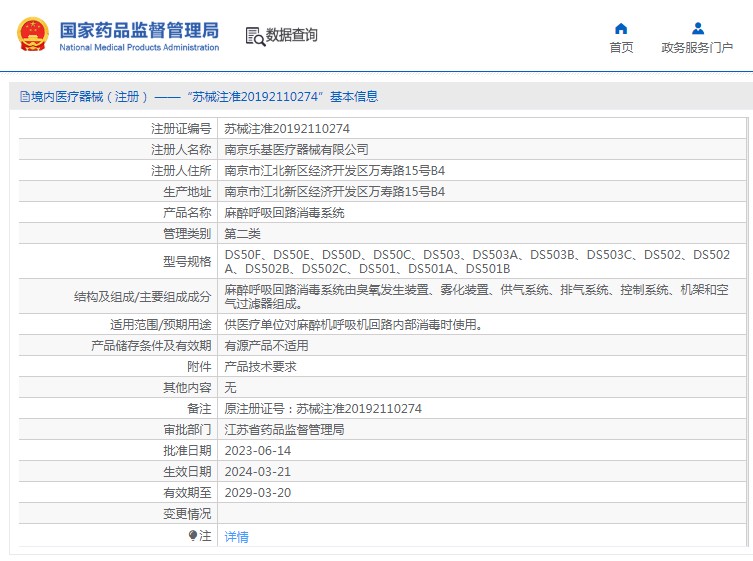The width and height of the screenshot is (753, 561).
Task: Click the document icon before 境内医疗器械
Action: pos(25,97)
